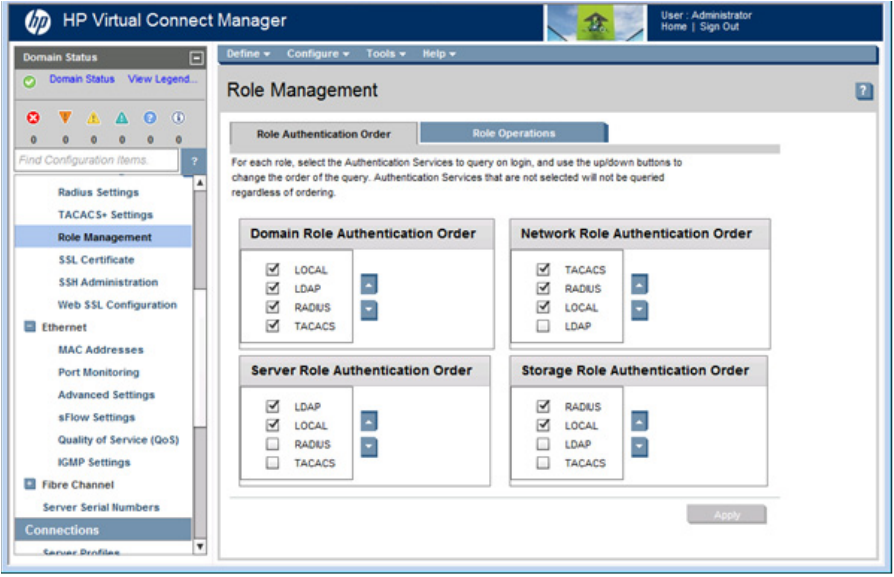Move Storage role entry up

[639, 421]
